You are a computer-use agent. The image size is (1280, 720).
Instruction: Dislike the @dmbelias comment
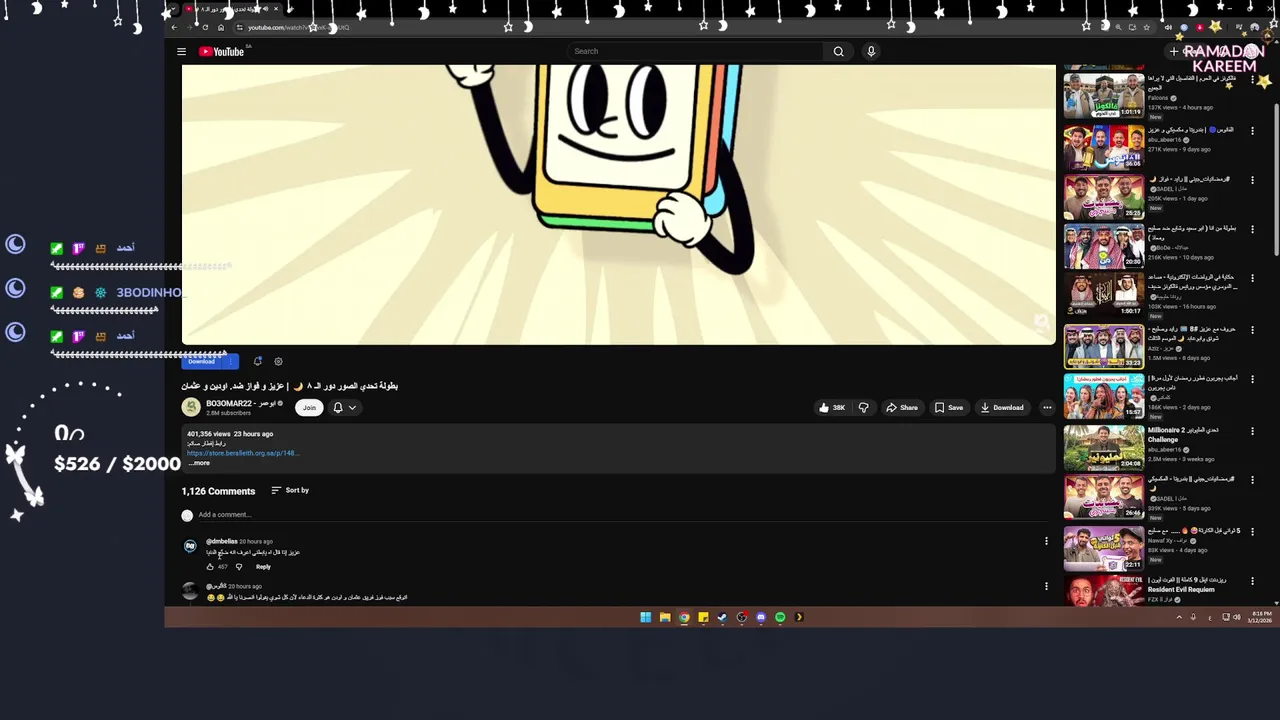click(238, 567)
